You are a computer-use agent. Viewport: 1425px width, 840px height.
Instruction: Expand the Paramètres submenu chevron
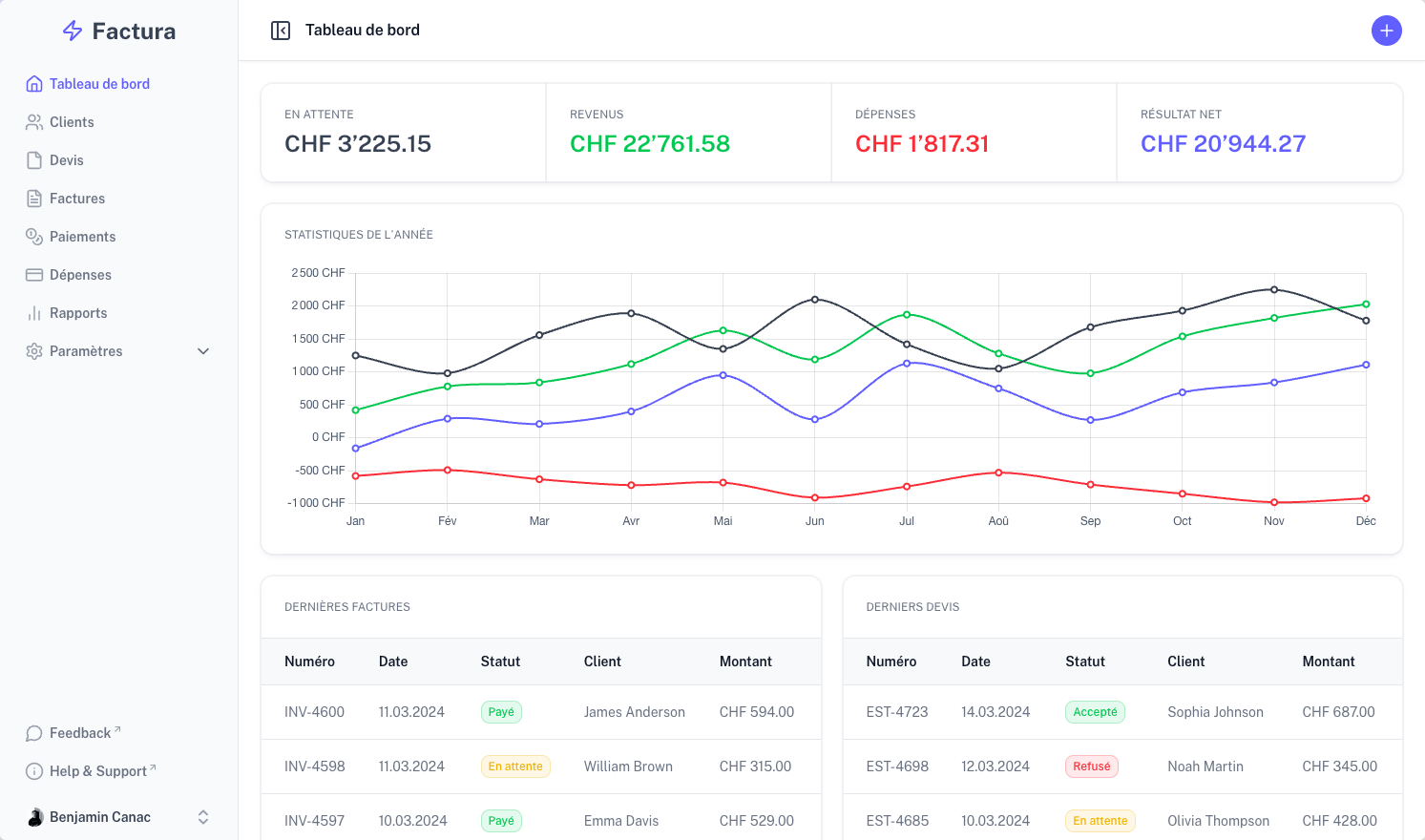[203, 351]
